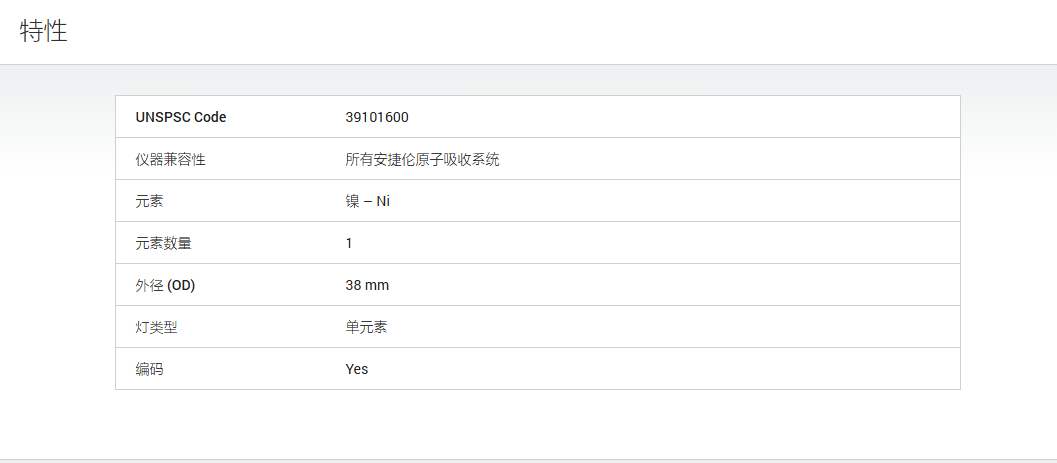Viewport: 1057px width, 463px height.
Task: Select the 外径 (OD) label
Action: point(165,286)
